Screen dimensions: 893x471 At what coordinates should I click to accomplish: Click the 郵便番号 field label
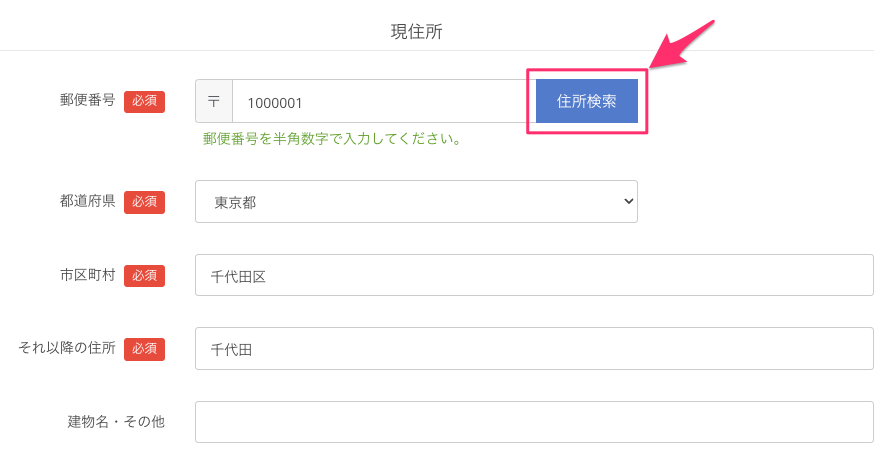pos(88,100)
